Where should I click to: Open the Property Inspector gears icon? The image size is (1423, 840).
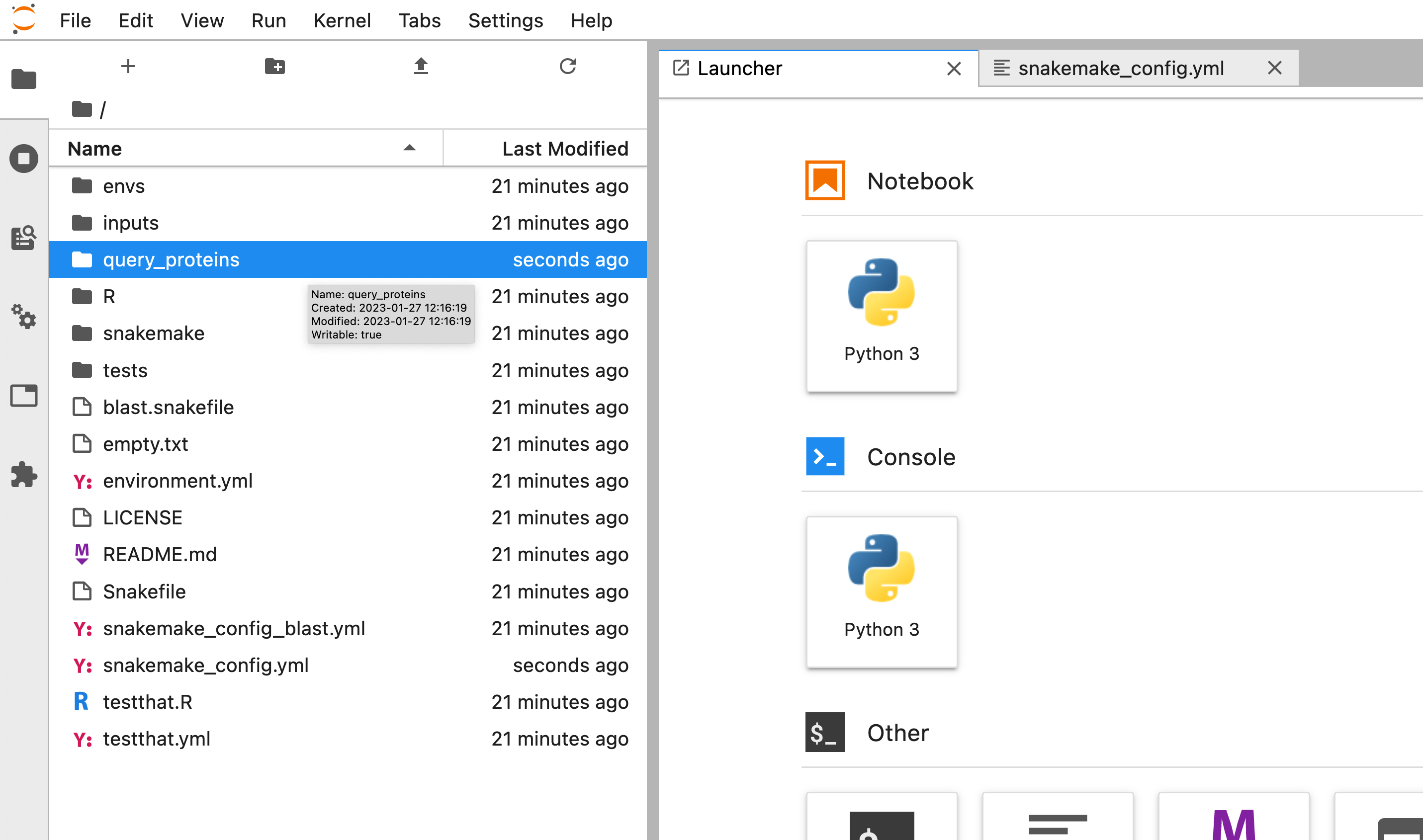pos(24,317)
